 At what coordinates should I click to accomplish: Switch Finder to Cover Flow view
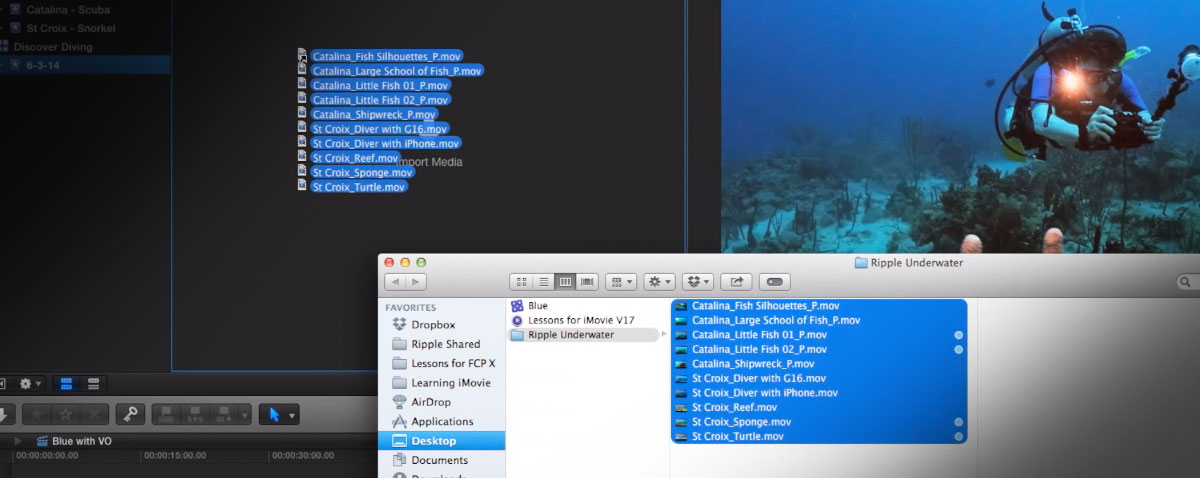pyautogui.click(x=588, y=282)
